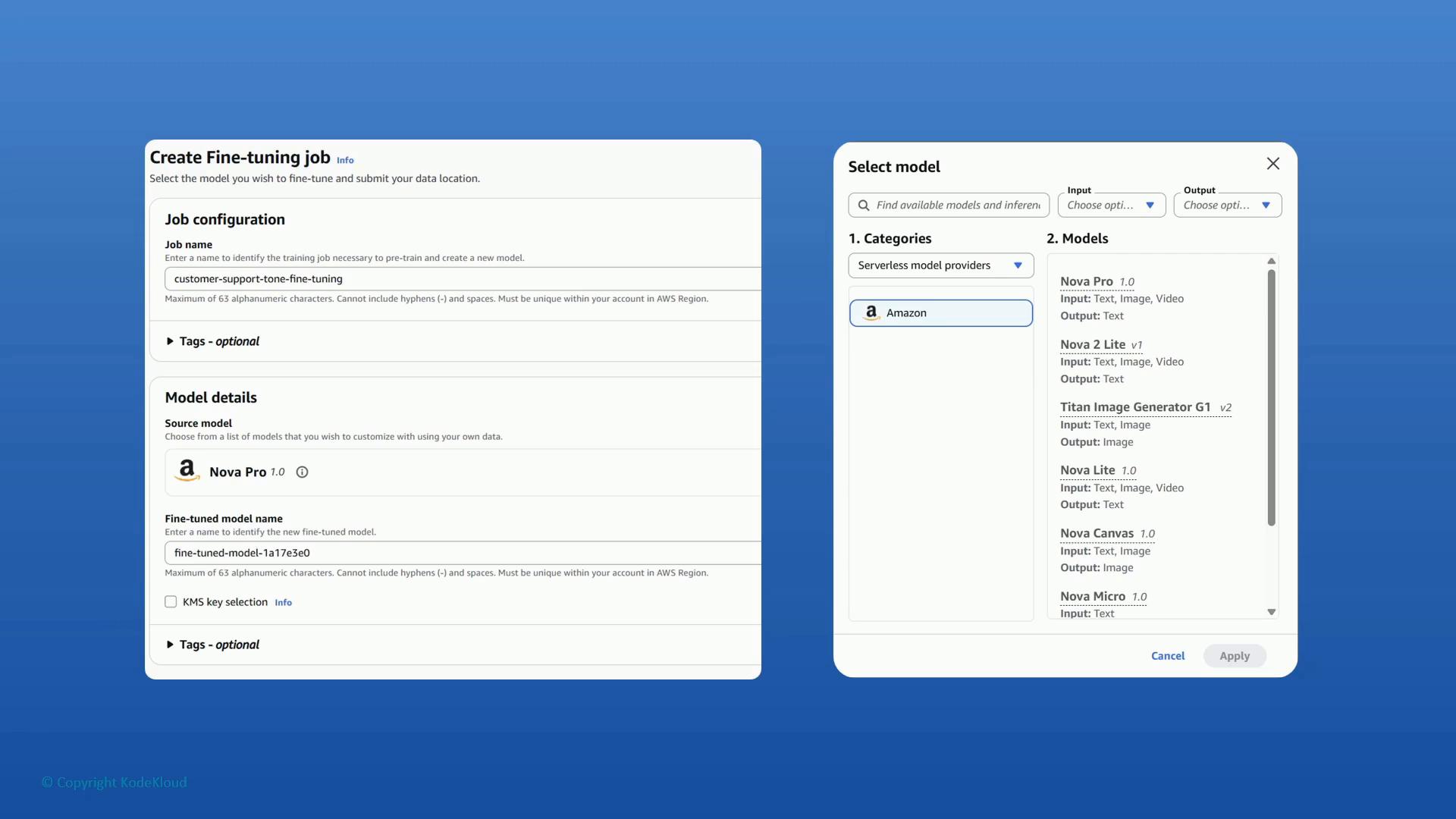Click the scroll up arrow in Models list
The width and height of the screenshot is (1456, 819).
tap(1272, 262)
